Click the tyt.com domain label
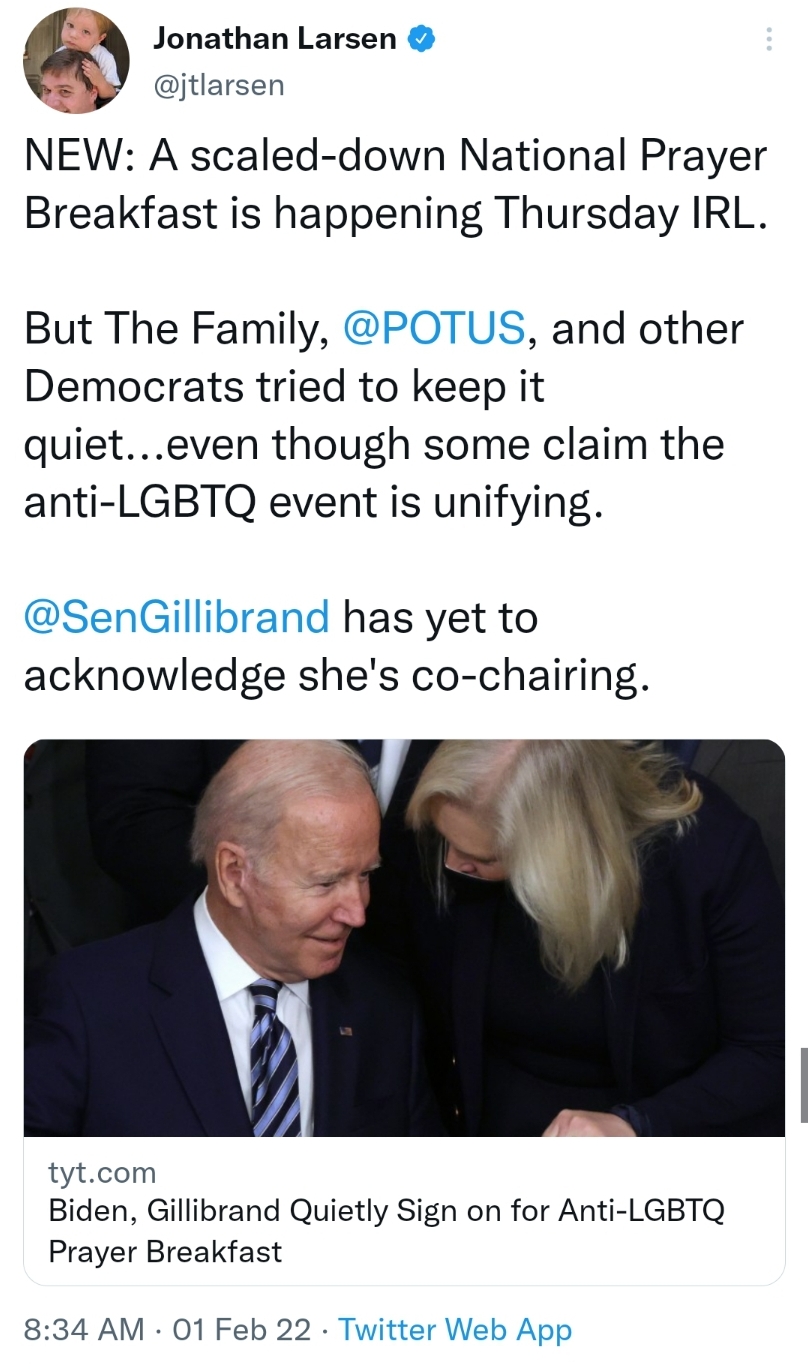This screenshot has width=808, height=1369. 102,1171
